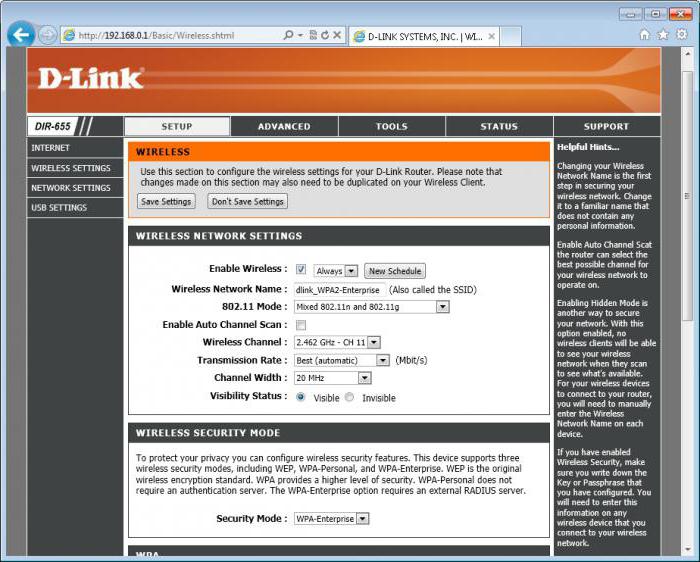Open address bar search dropdown arrow
Viewport: 700px width, 562px height.
(x=300, y=35)
